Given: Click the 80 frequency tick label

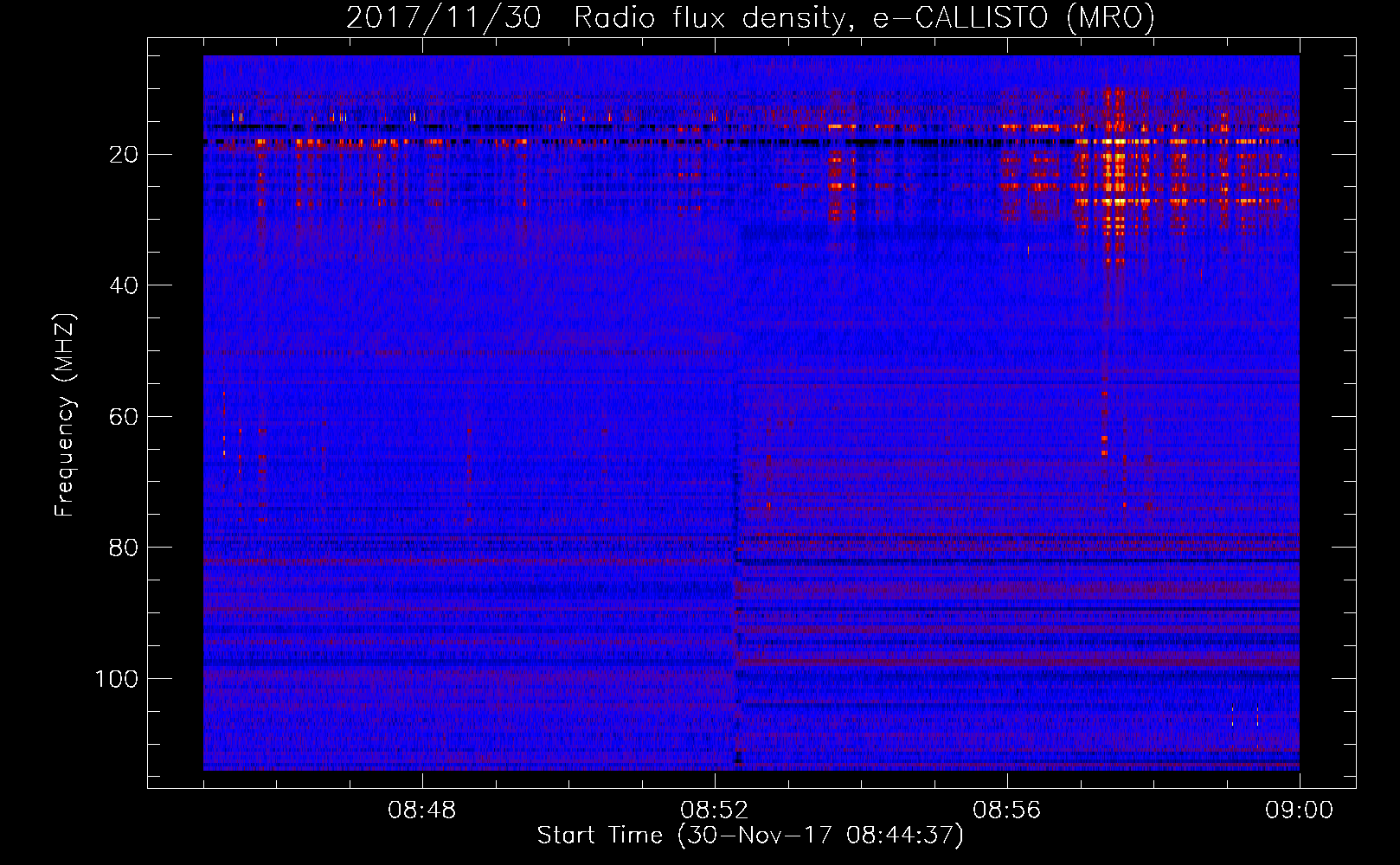Looking at the screenshot, I should point(124,548).
